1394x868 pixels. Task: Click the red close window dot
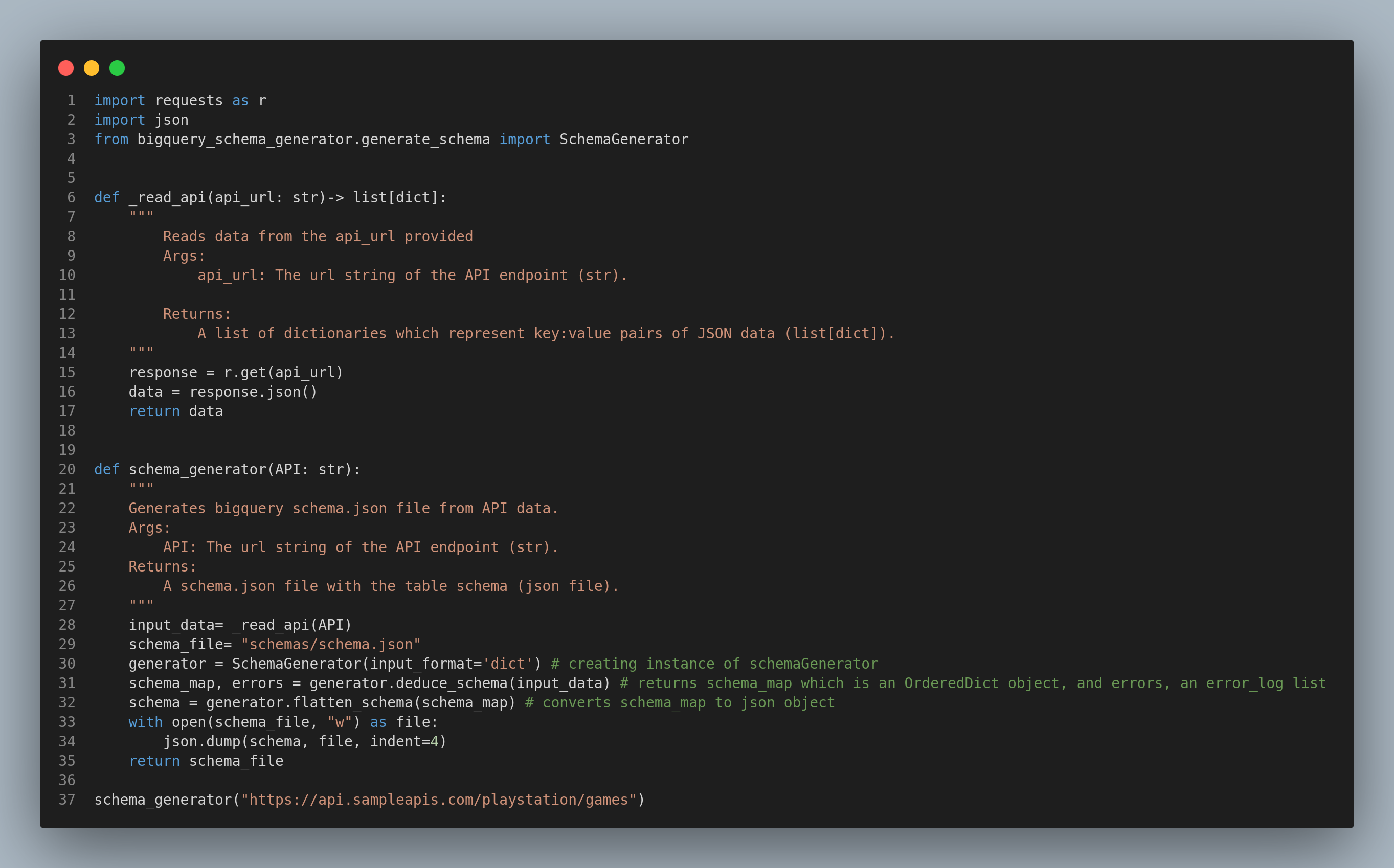tap(66, 68)
